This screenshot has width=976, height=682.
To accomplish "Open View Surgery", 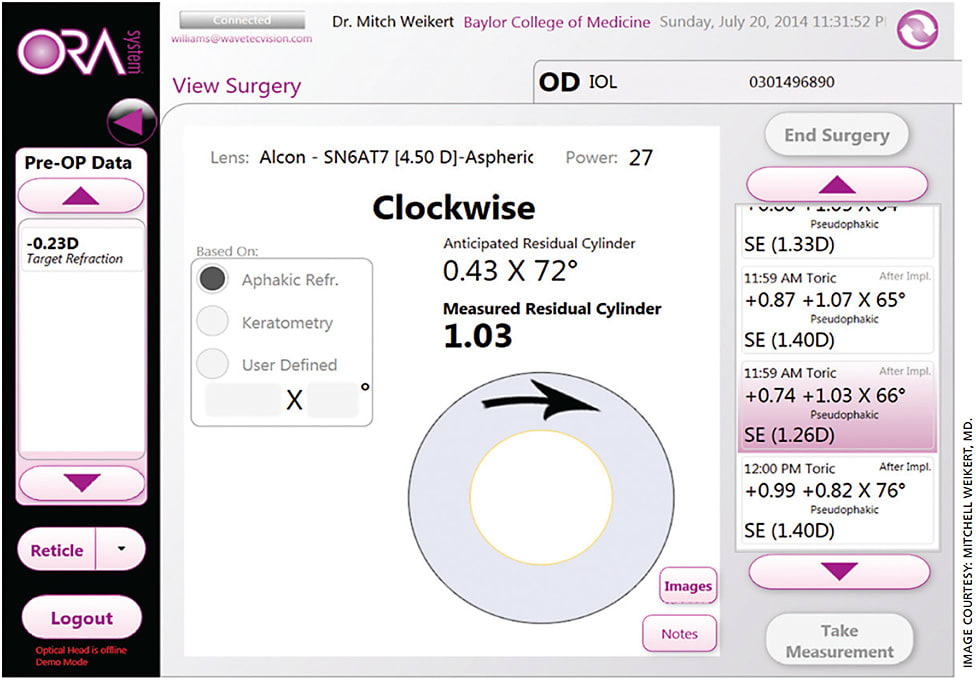I will (236, 86).
